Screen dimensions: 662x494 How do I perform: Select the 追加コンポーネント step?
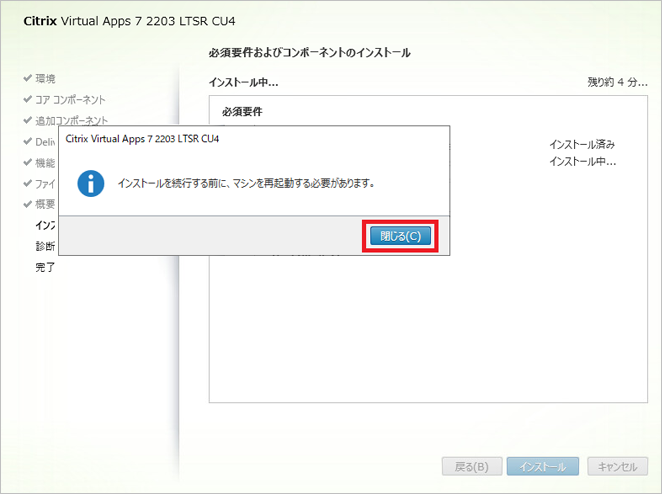(71, 120)
